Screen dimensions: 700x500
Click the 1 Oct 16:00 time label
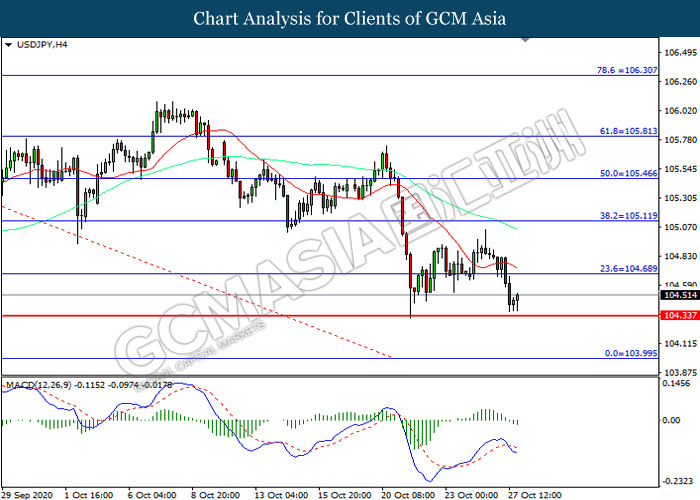pos(88,495)
